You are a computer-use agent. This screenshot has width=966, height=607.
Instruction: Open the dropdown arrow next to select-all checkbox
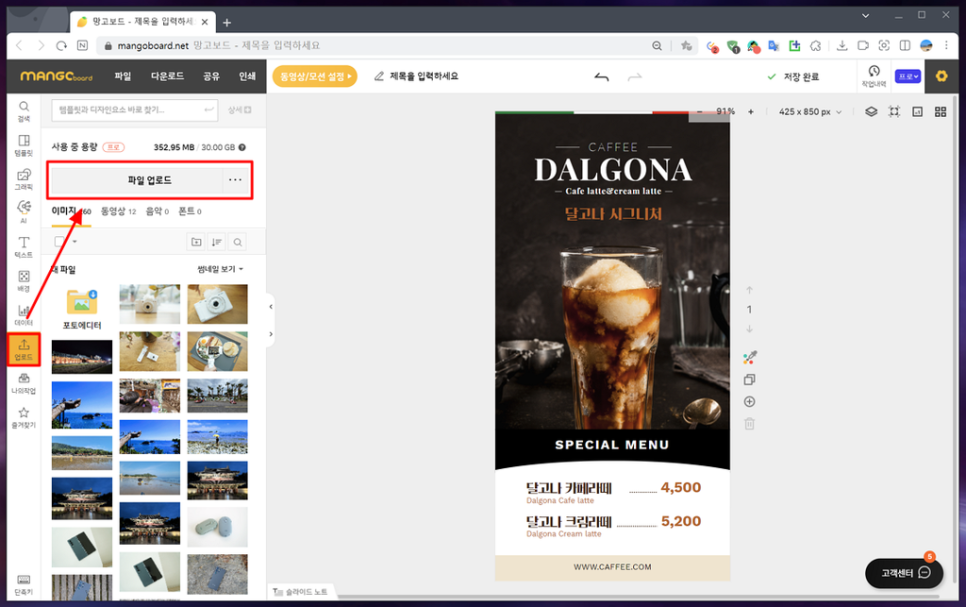click(75, 242)
